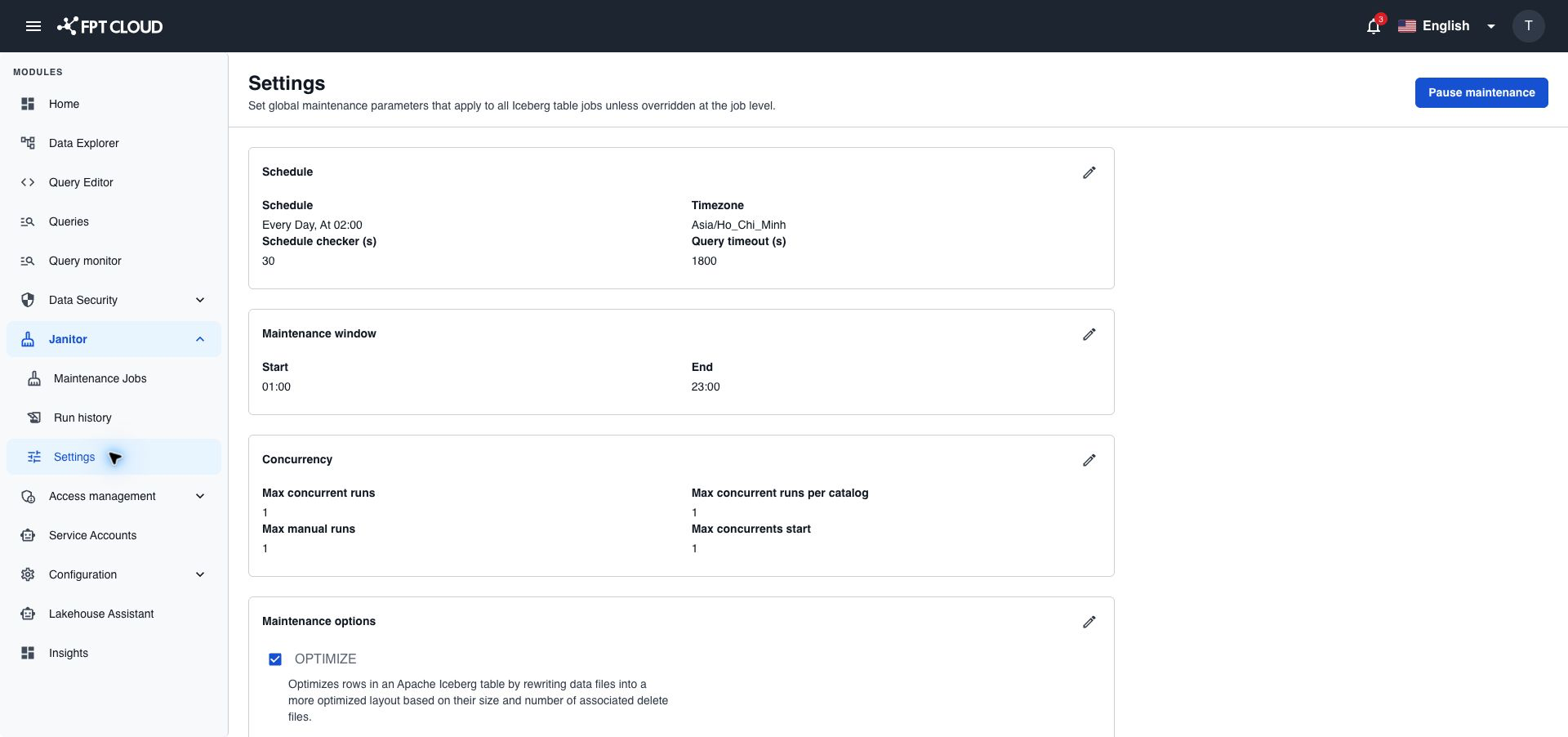Collapse the Janitor submenu chevron

coord(200,339)
